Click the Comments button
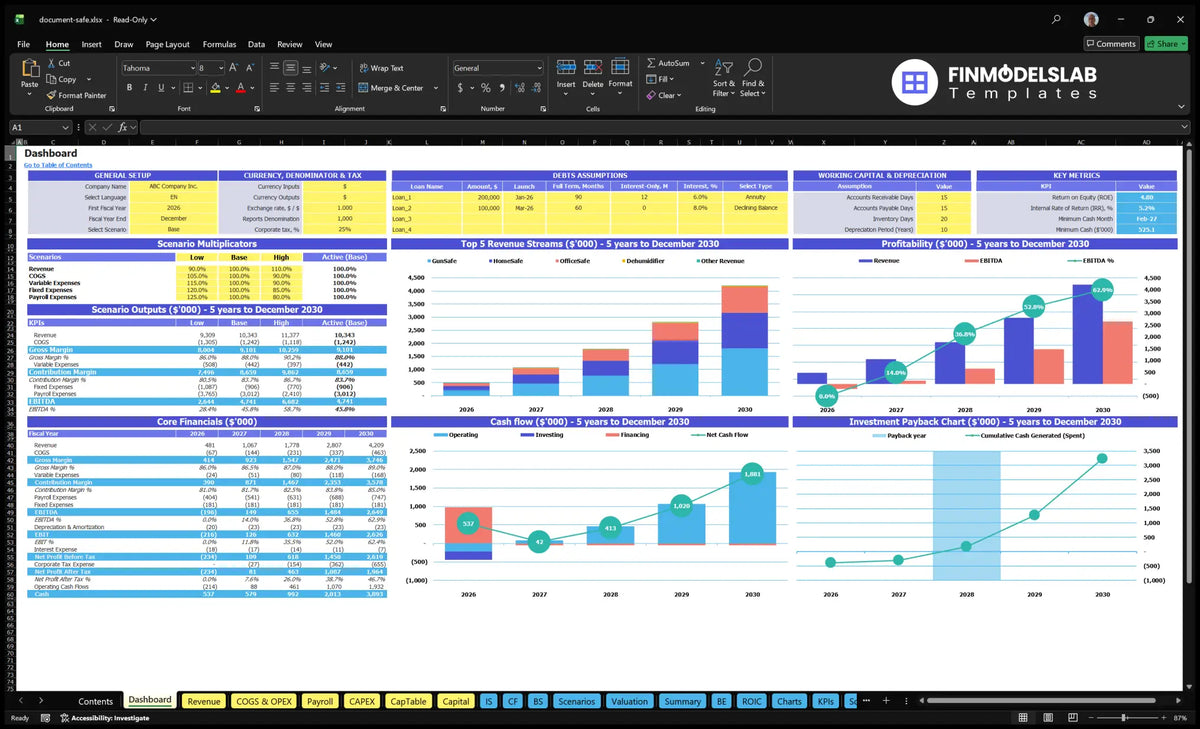The image size is (1200, 729). click(1111, 44)
